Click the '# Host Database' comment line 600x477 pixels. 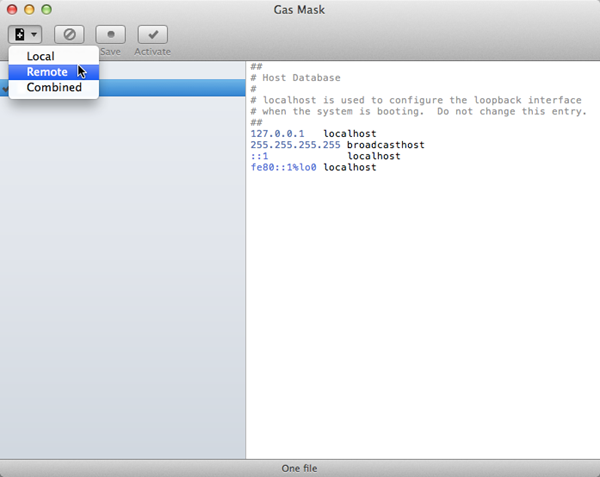tap(295, 78)
